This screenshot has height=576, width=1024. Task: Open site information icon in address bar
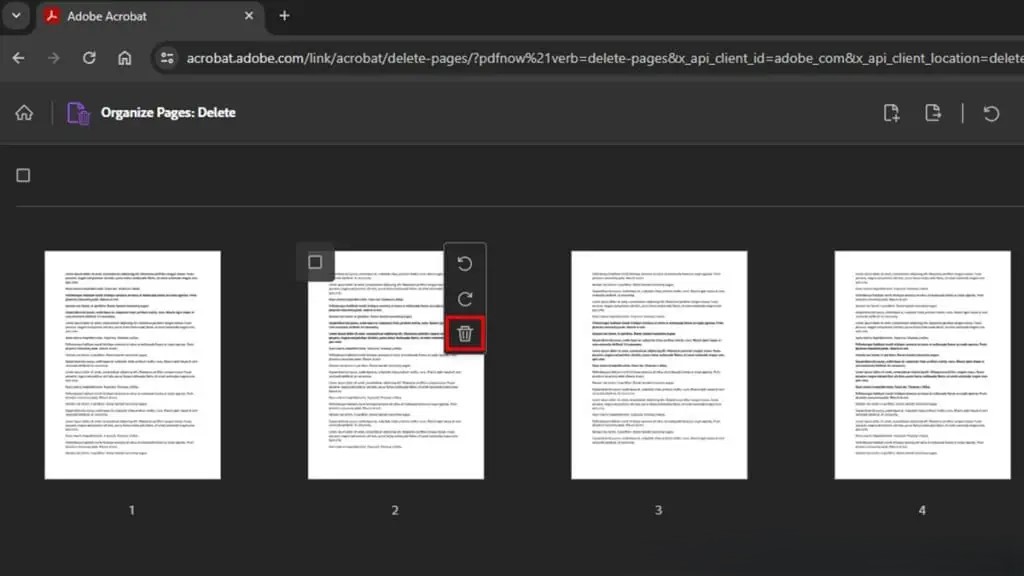pyautogui.click(x=167, y=58)
